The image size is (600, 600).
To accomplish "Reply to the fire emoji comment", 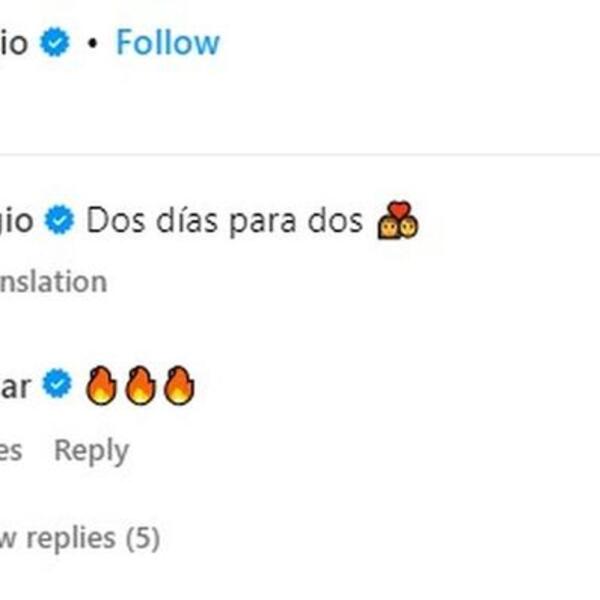I will (91, 450).
